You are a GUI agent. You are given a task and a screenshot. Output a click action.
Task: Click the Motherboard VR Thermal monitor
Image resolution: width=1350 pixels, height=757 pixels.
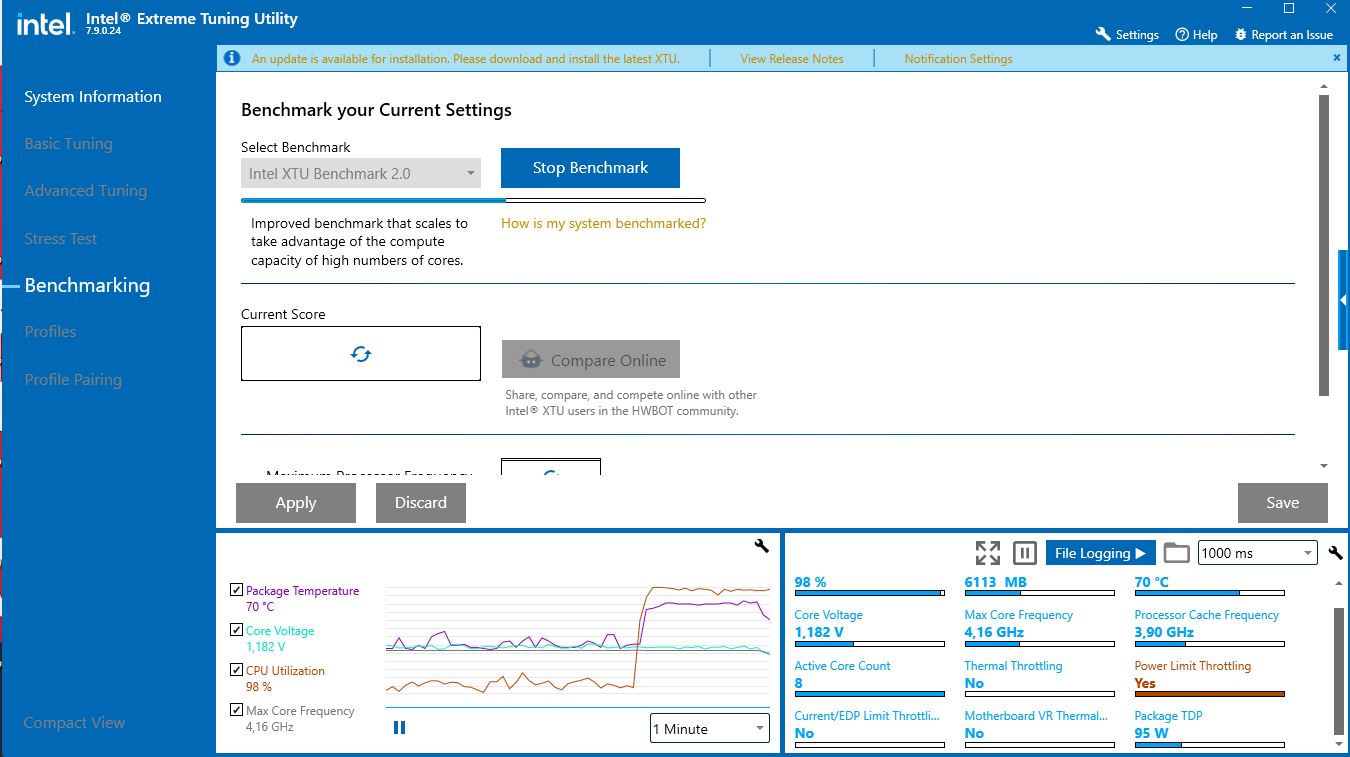click(1039, 728)
